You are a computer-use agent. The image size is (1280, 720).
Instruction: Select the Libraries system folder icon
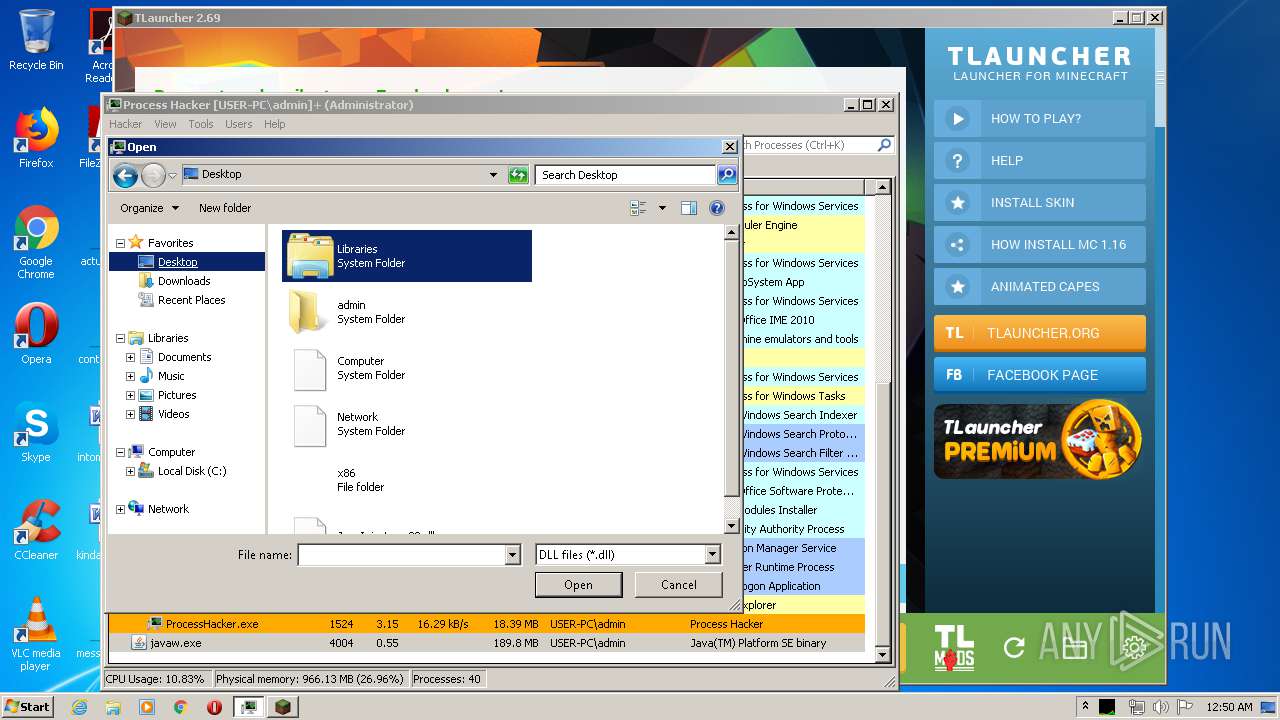point(309,256)
